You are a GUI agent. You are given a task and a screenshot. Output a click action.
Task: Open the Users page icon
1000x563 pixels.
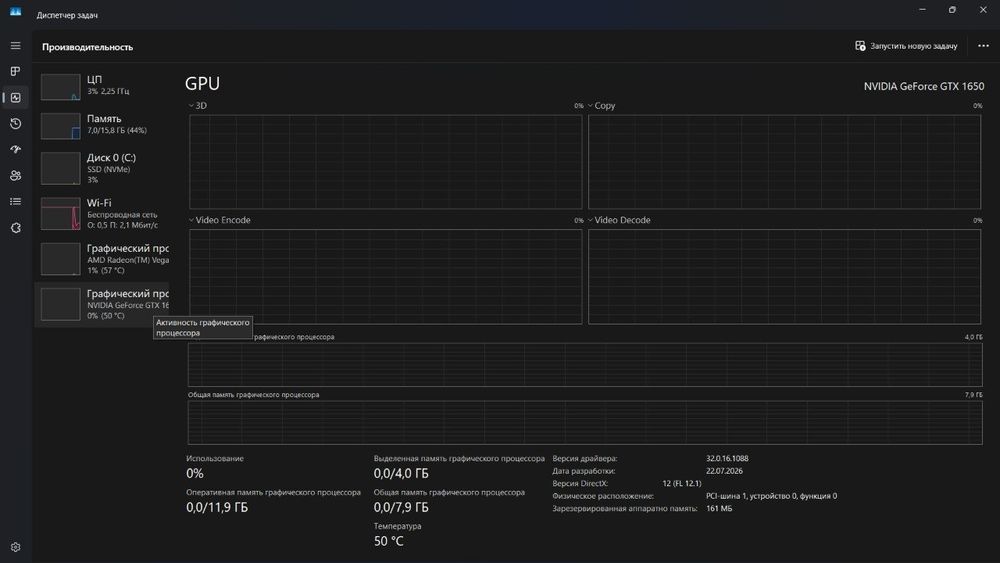click(x=15, y=175)
